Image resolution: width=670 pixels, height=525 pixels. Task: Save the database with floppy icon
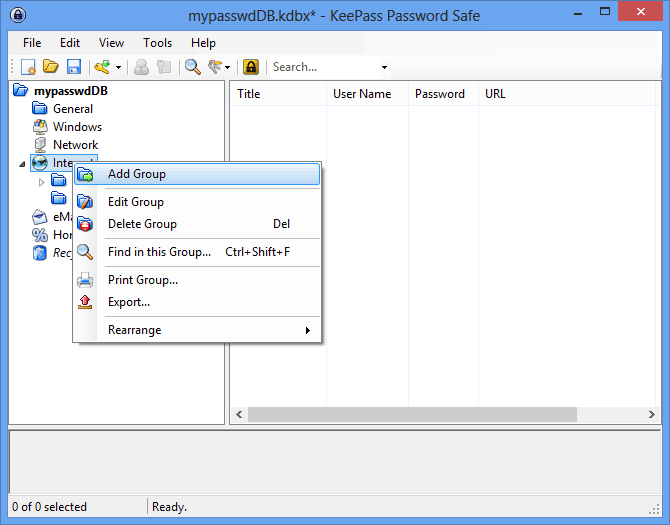[x=74, y=67]
